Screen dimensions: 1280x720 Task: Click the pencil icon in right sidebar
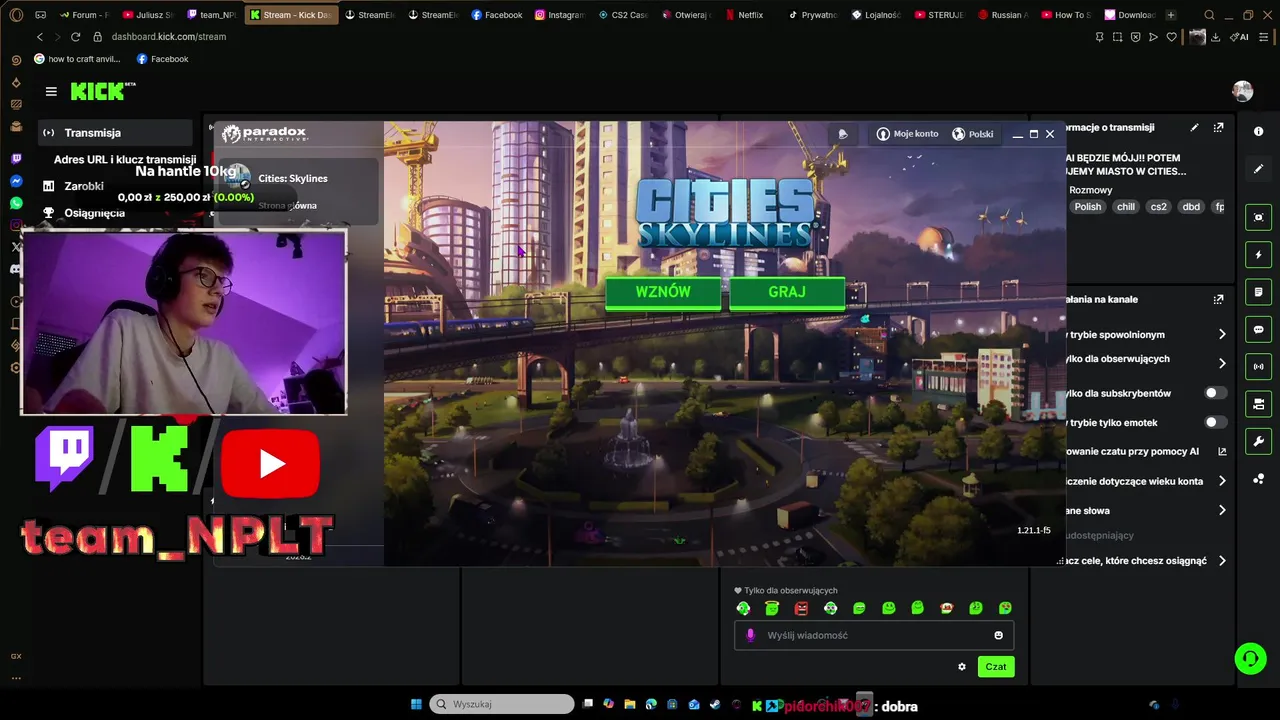coord(1258,169)
